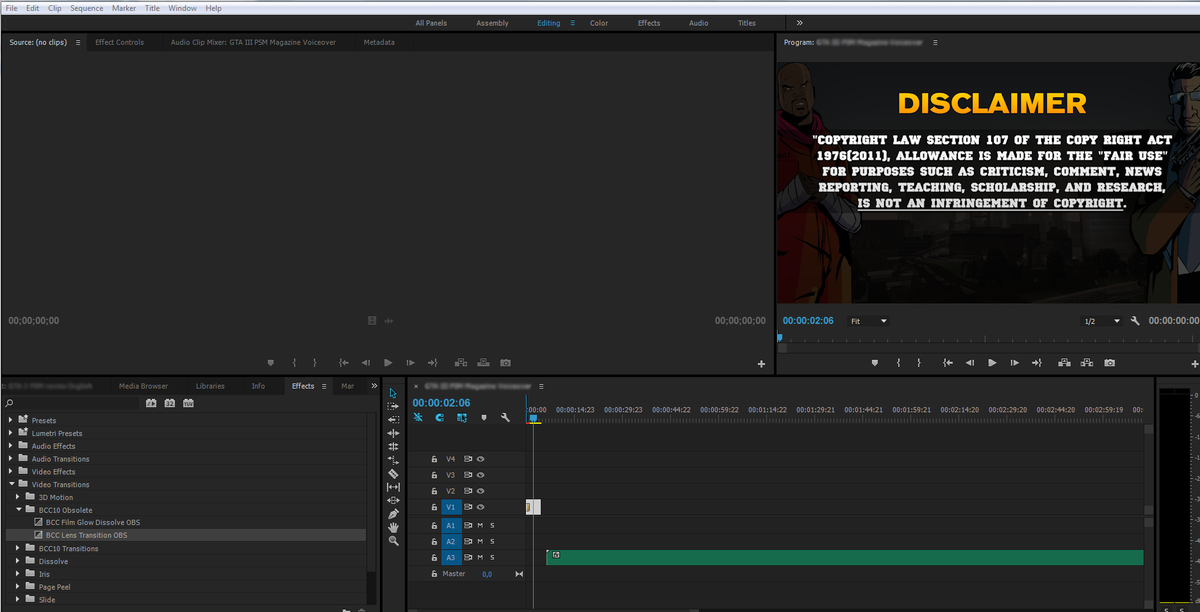Collapse the BCC10 Obsolete folder

pos(18,510)
